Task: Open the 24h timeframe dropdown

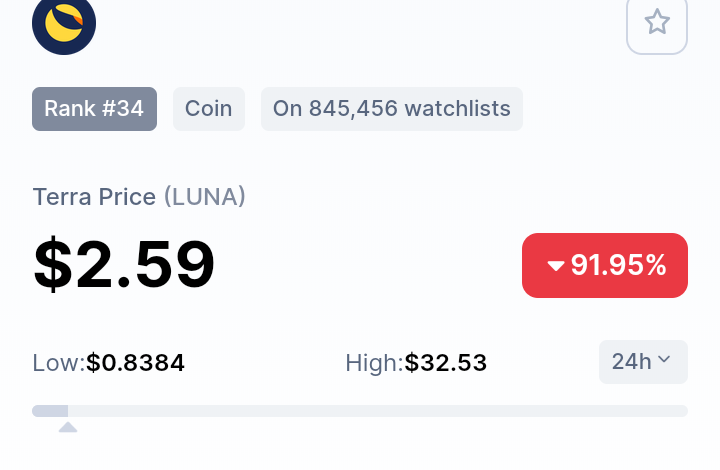Action: (643, 362)
